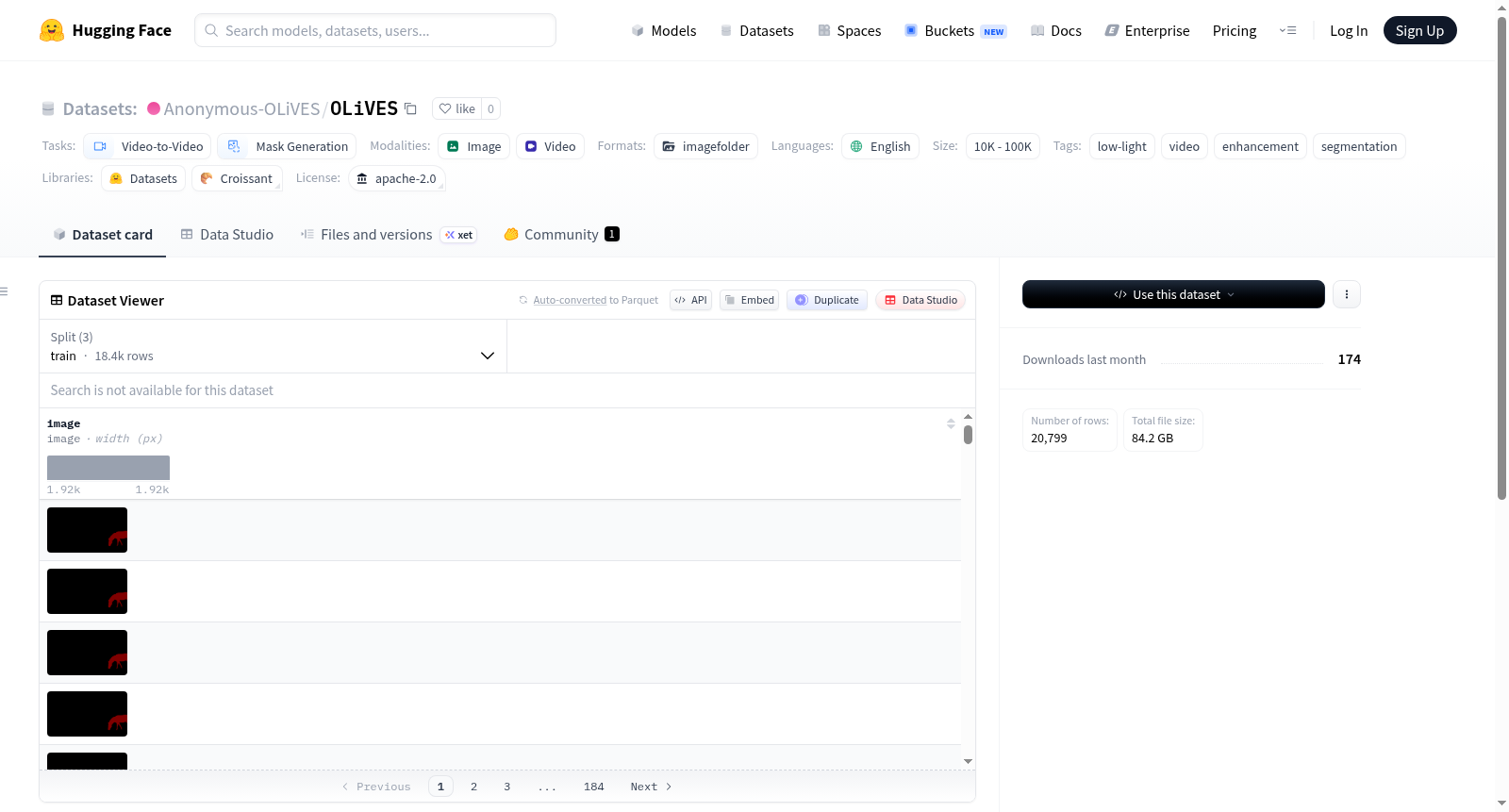Open the left sidebar hamburger icon
This screenshot has width=1509, height=812.
(x=4, y=291)
